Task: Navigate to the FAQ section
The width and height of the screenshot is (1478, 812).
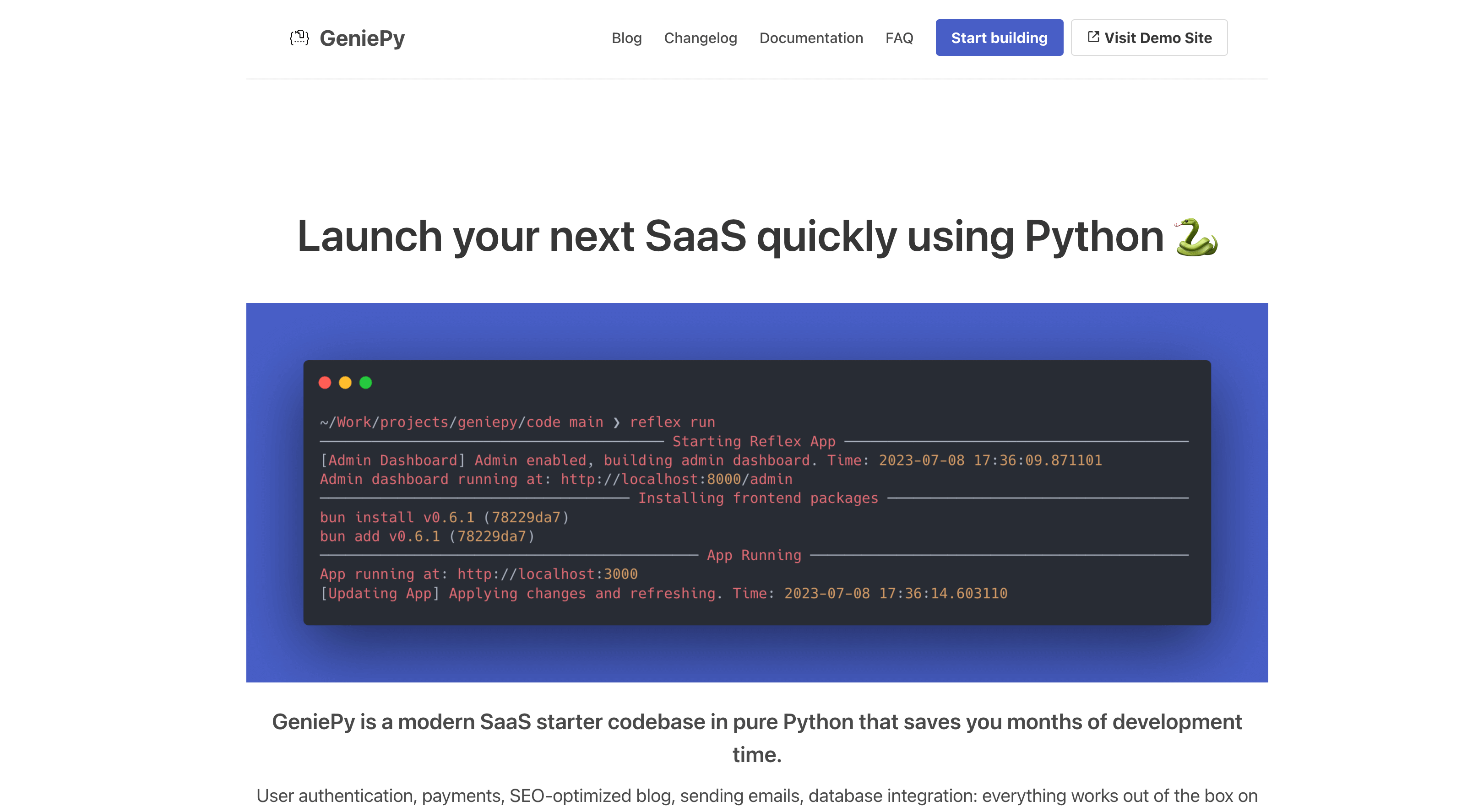Action: coord(898,38)
